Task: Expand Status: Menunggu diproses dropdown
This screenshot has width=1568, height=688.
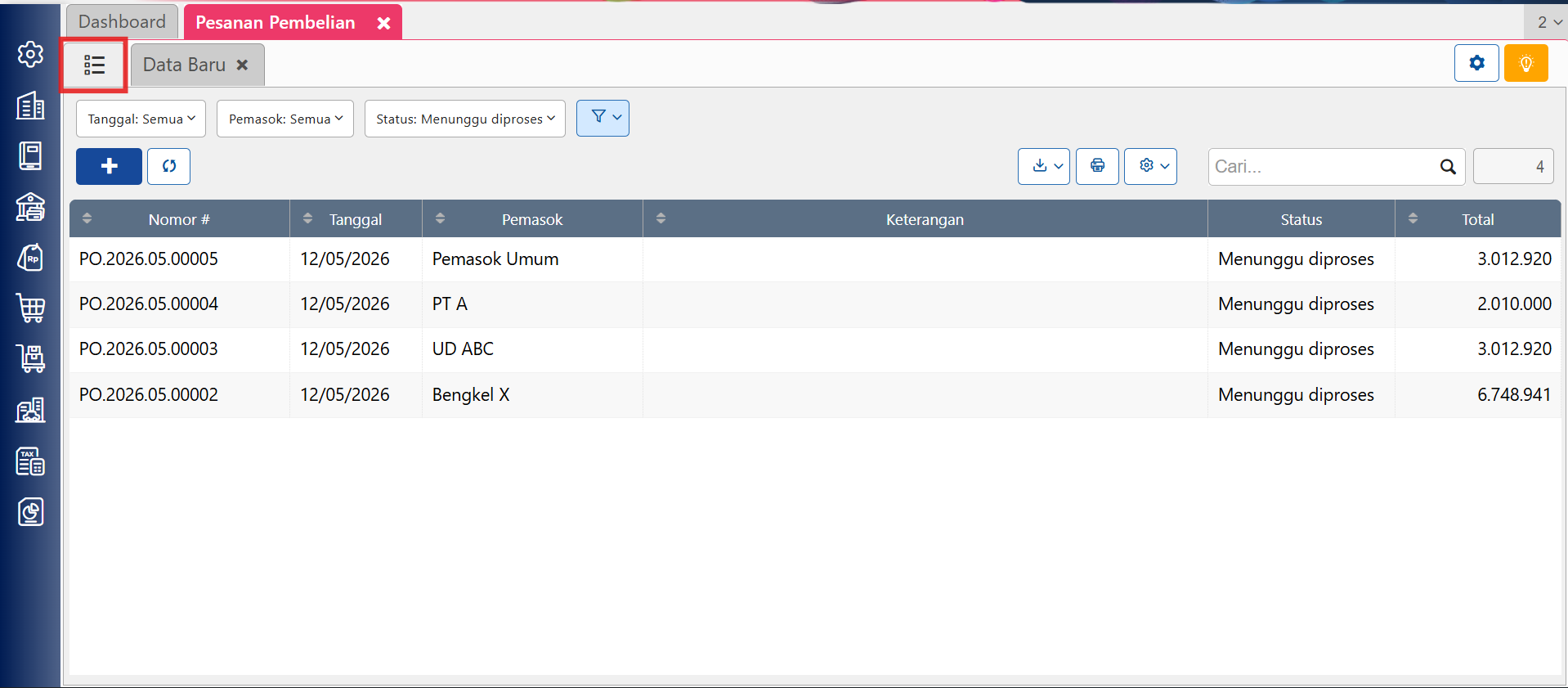Action: click(465, 119)
